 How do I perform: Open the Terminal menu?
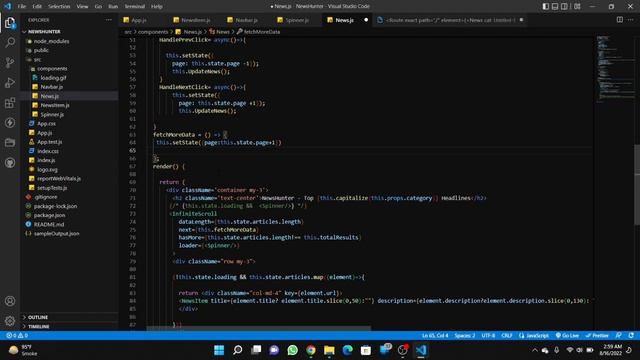pos(135,6)
